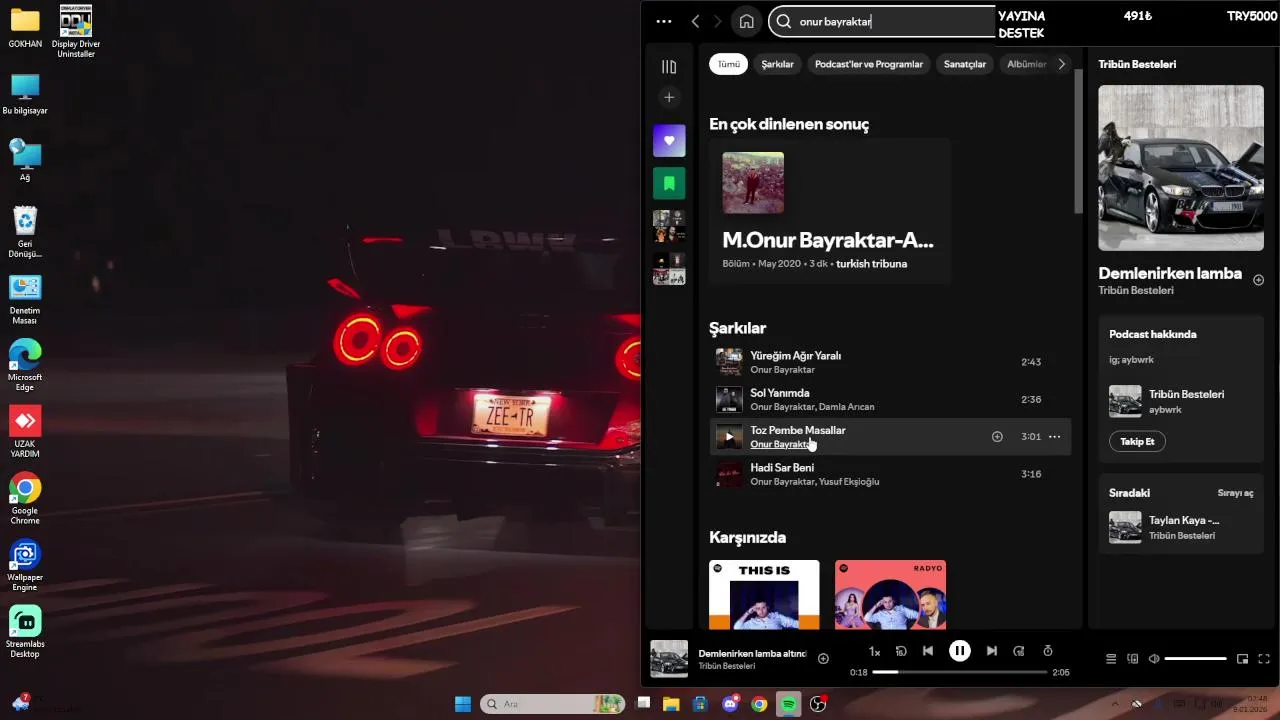Go back with the Spotify back arrow
Screen dimensions: 1280x720
(695, 21)
